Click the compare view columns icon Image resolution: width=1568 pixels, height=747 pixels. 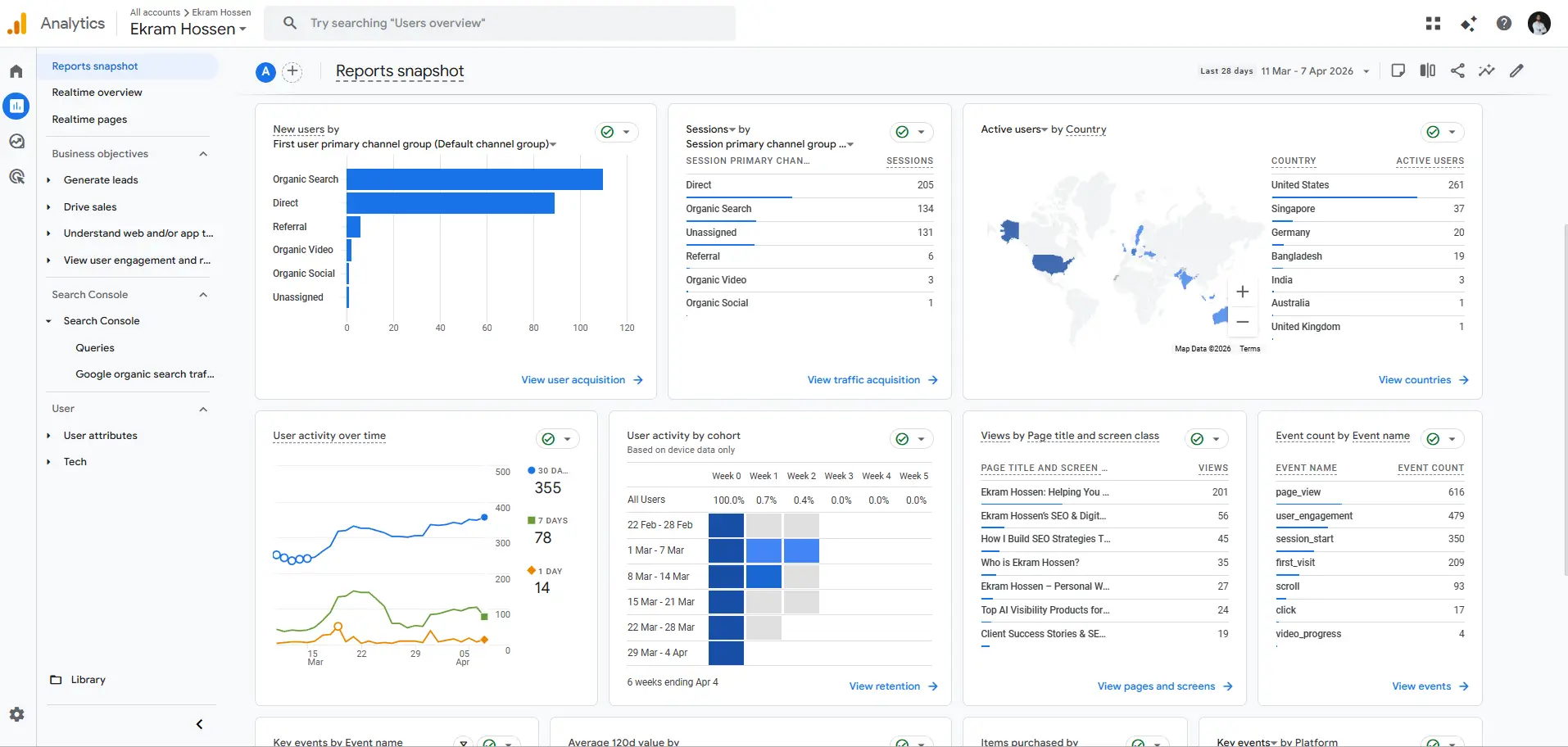1428,70
